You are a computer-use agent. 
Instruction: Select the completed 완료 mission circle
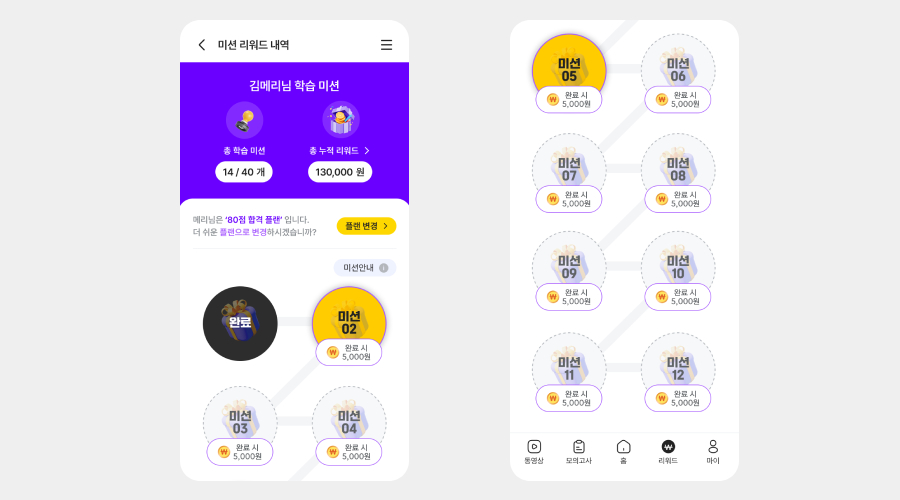(240, 324)
